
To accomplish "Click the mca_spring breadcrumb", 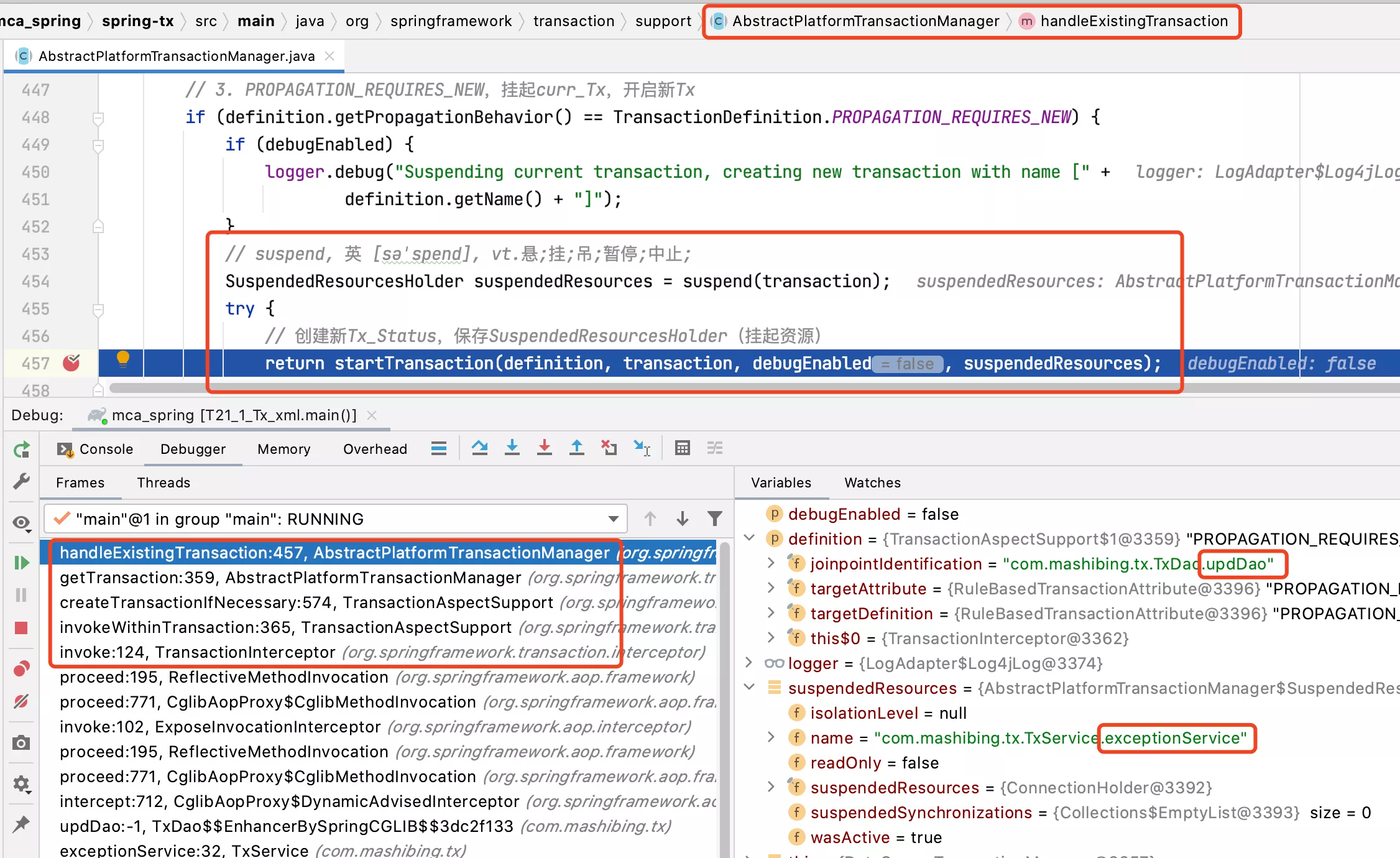I will pos(40,21).
